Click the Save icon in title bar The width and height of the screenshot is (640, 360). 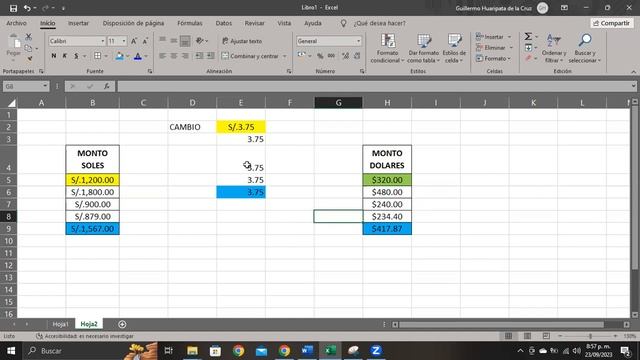(x=13, y=8)
